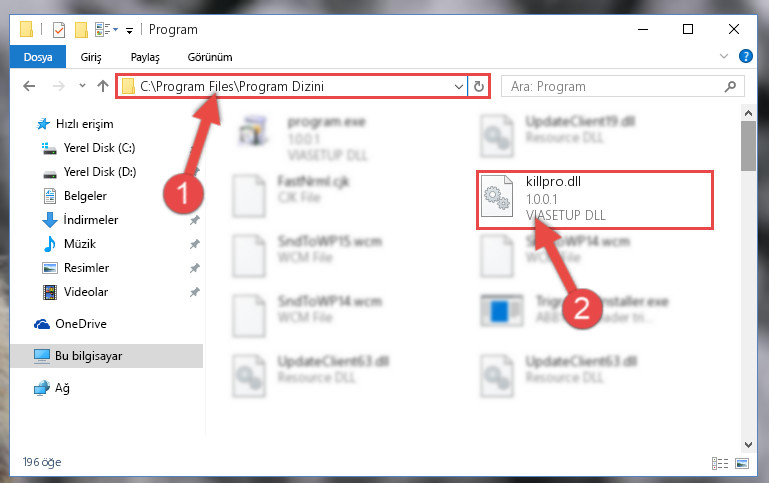Image resolution: width=769 pixels, height=483 pixels.
Task: Click the New folder icon in the title bar toolbar
Action: coord(81,30)
